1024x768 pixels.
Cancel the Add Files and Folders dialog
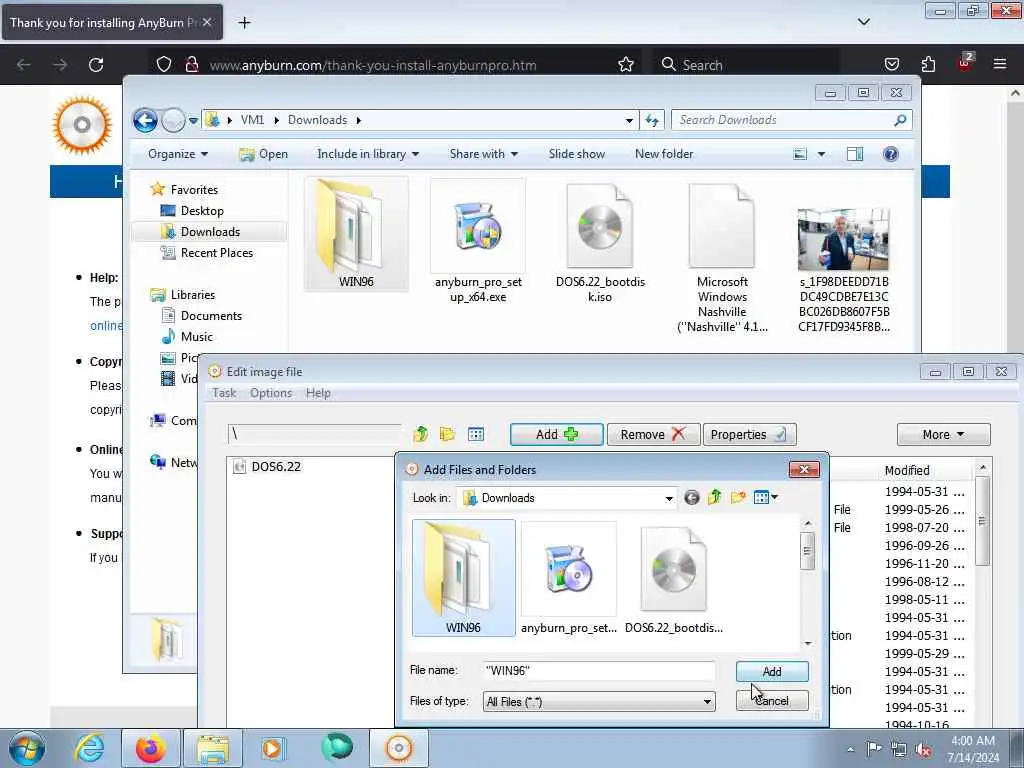(771, 701)
